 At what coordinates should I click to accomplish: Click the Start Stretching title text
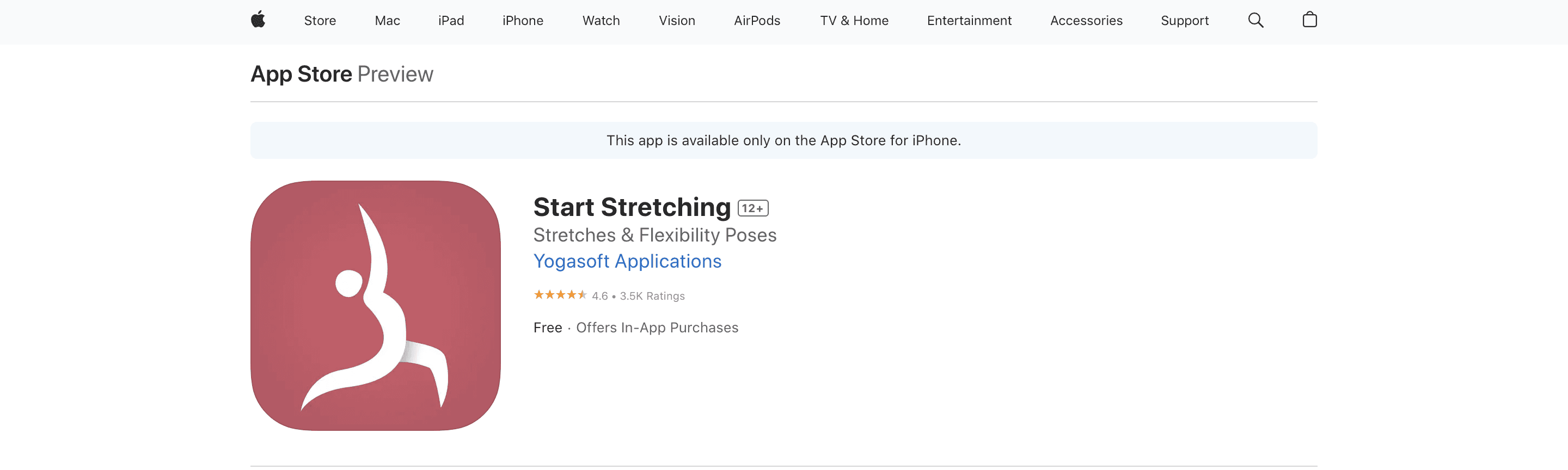coord(630,207)
